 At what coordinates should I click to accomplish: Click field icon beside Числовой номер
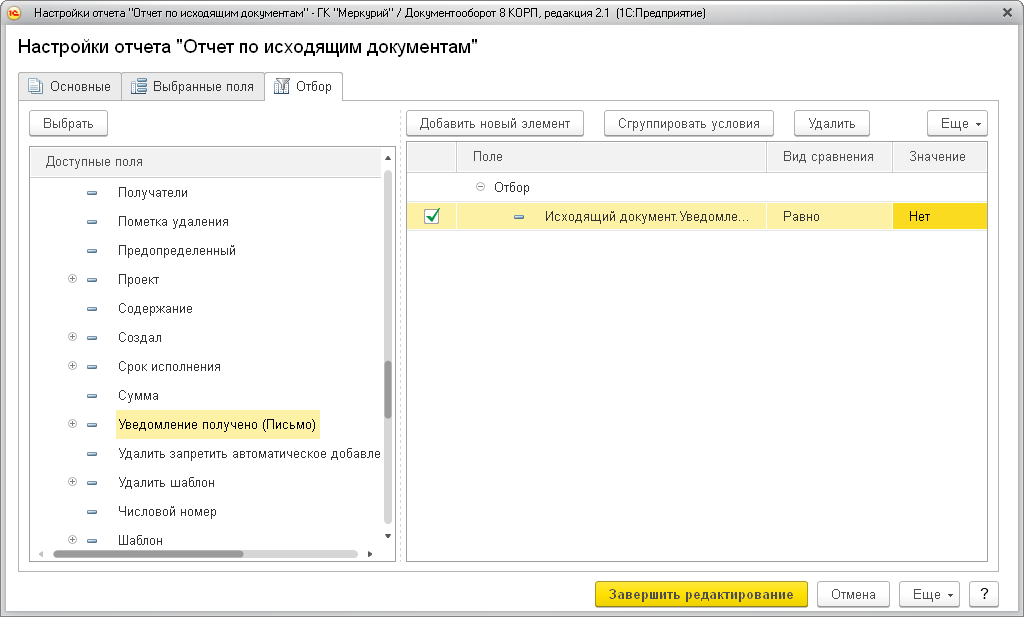[x=92, y=512]
